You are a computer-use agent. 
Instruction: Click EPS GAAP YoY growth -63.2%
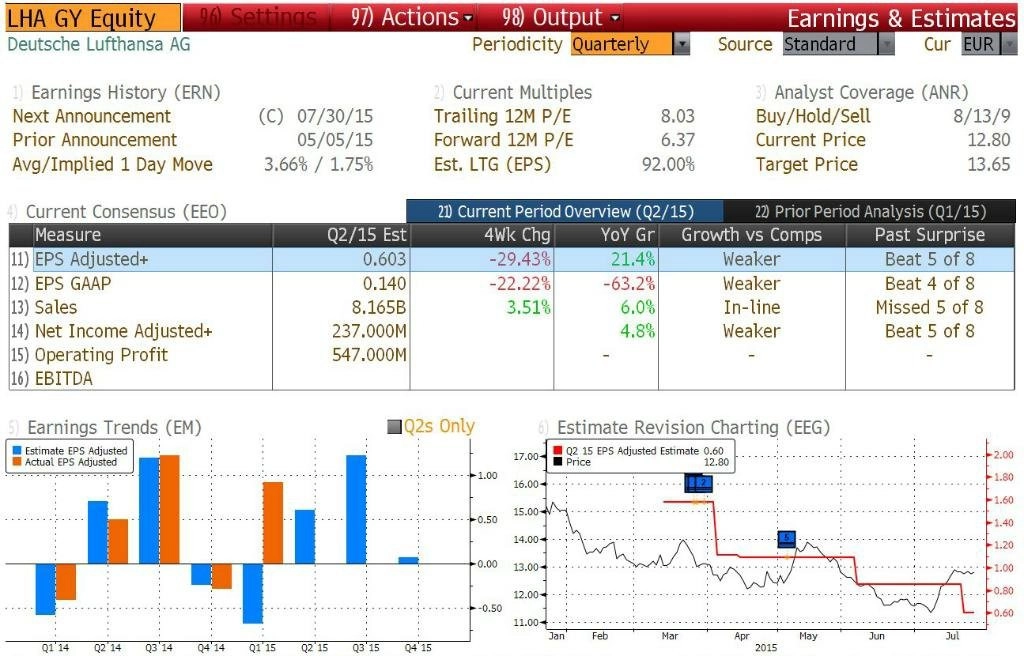629,284
